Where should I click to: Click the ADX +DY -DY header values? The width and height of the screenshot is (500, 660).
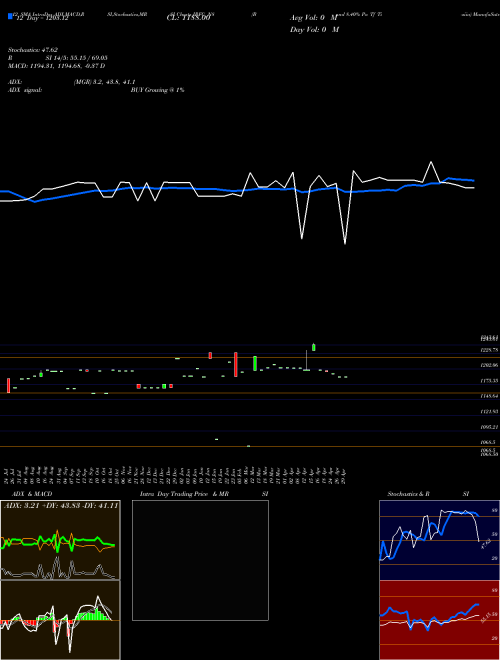pyautogui.click(x=61, y=506)
